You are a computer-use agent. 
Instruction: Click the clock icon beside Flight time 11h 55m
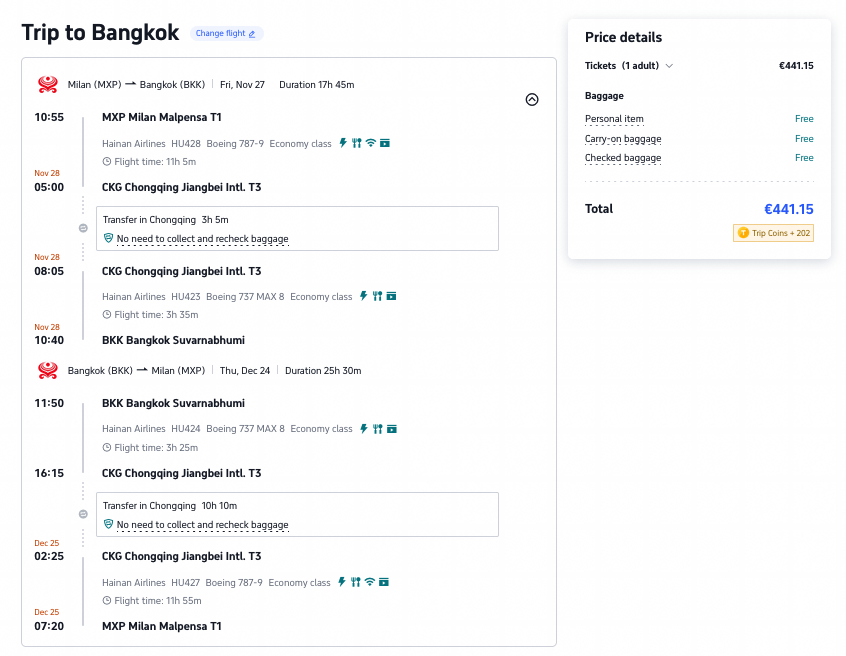[107, 600]
